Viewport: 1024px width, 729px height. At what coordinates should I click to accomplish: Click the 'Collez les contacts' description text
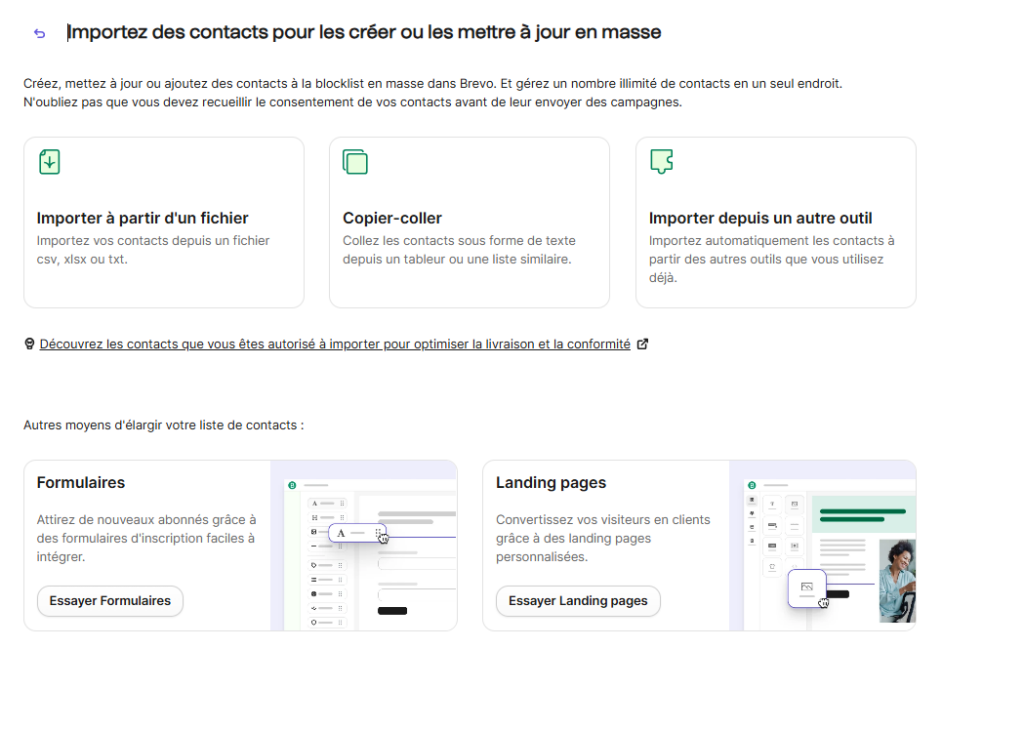tap(459, 250)
